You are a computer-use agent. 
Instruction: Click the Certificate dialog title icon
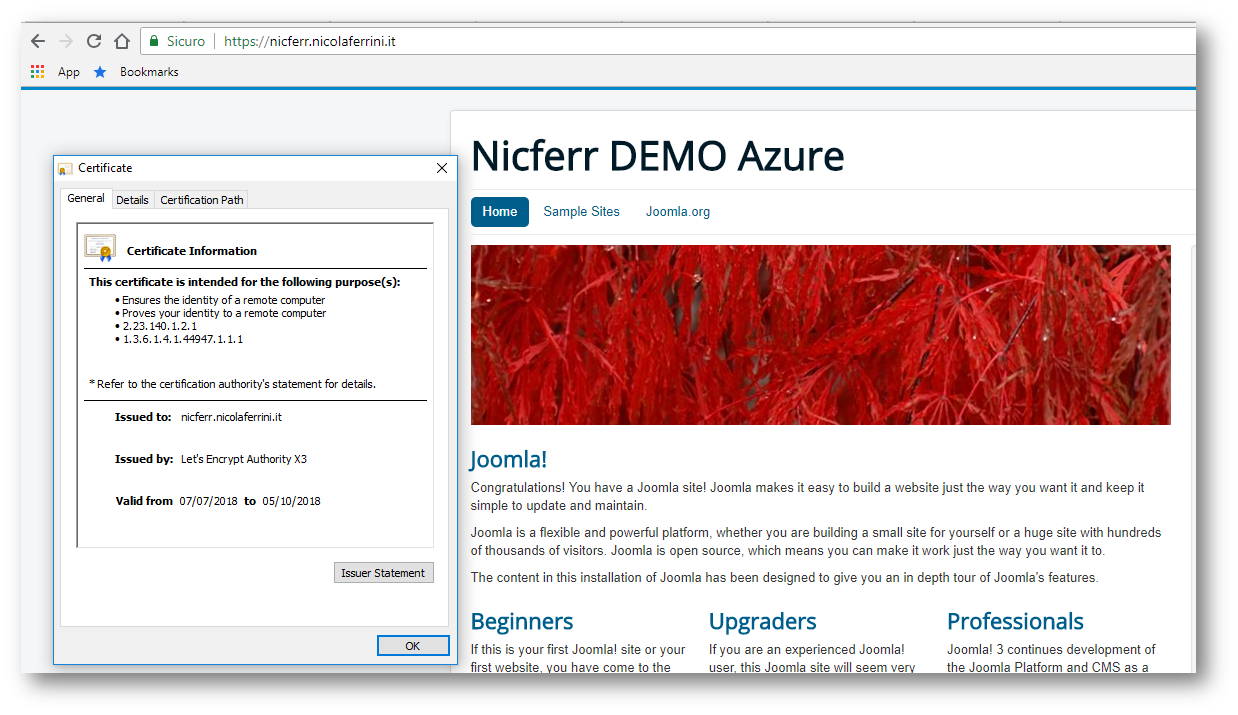[65, 169]
